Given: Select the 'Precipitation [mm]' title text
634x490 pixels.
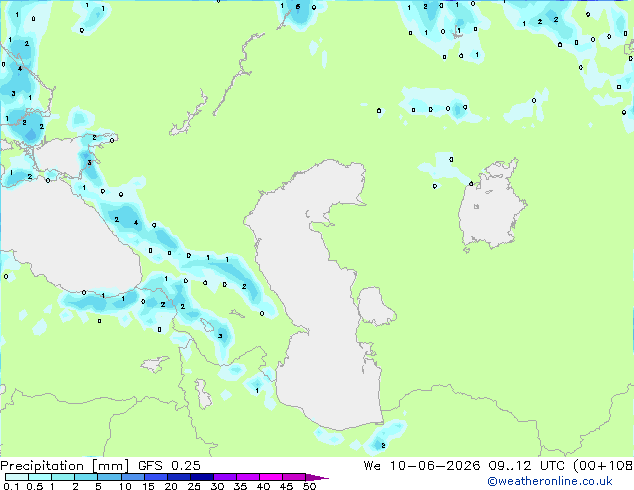Looking at the screenshot, I should 64,466.
